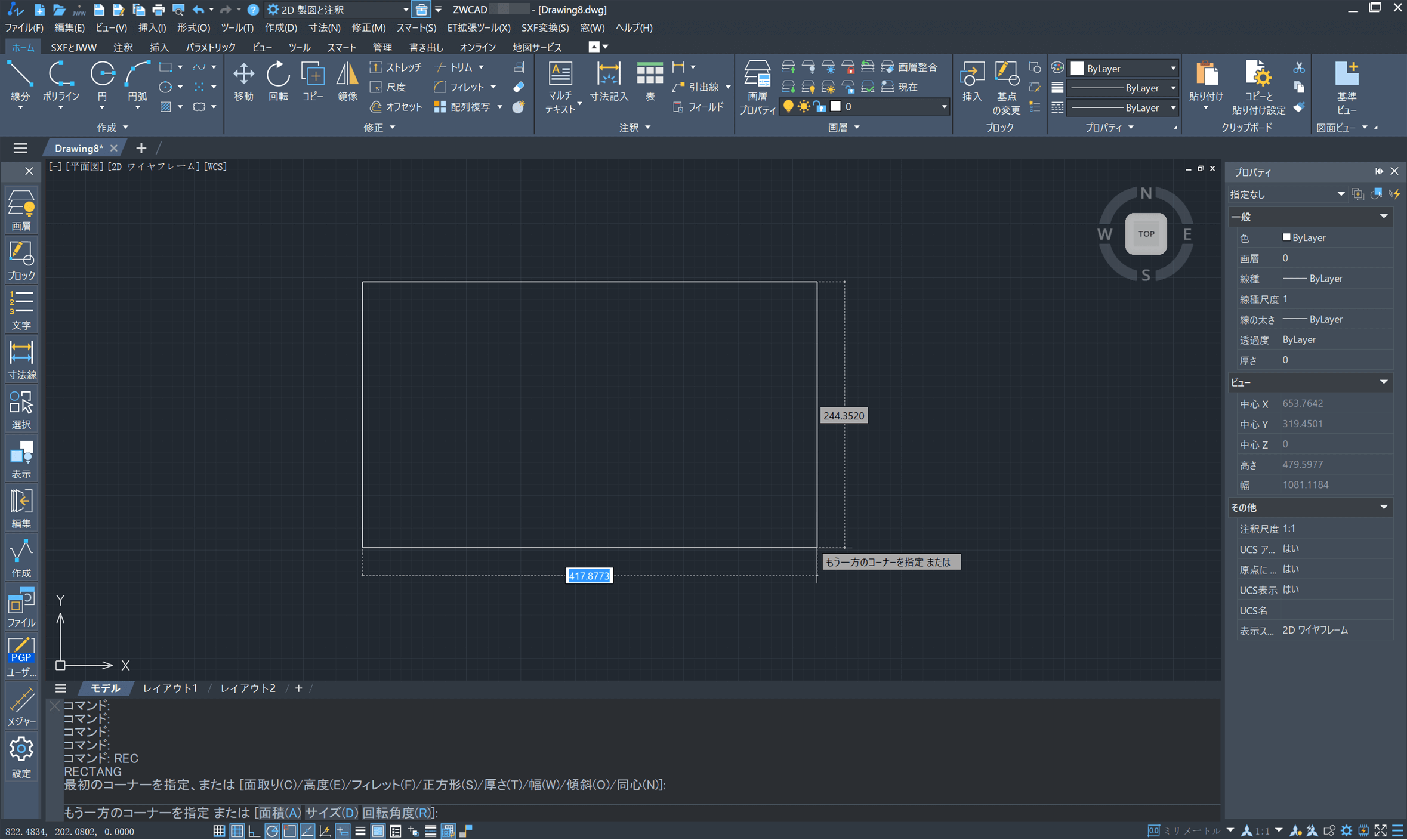Click the Trim (トリム) button

[455, 67]
